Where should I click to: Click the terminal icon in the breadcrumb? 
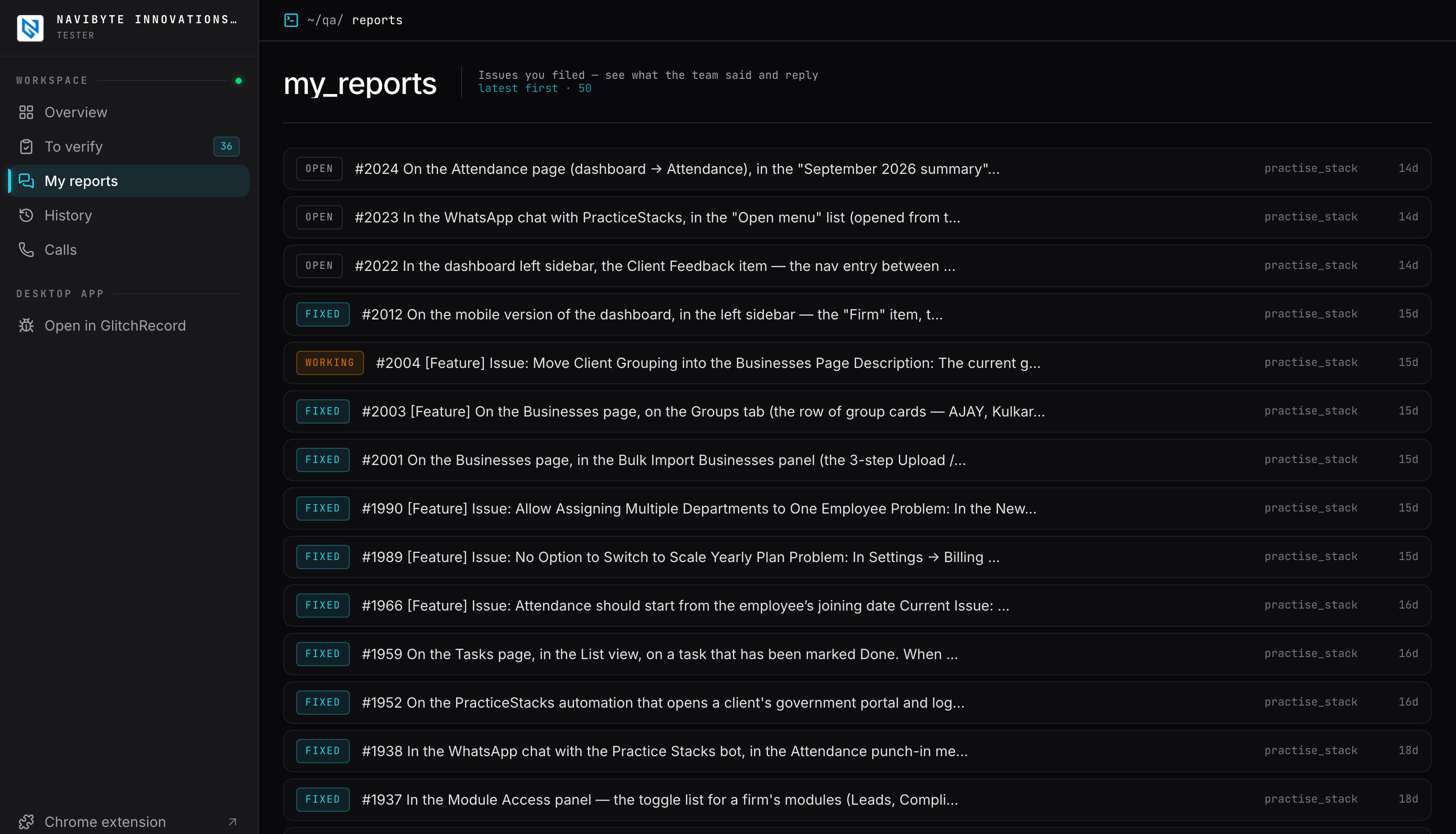291,20
